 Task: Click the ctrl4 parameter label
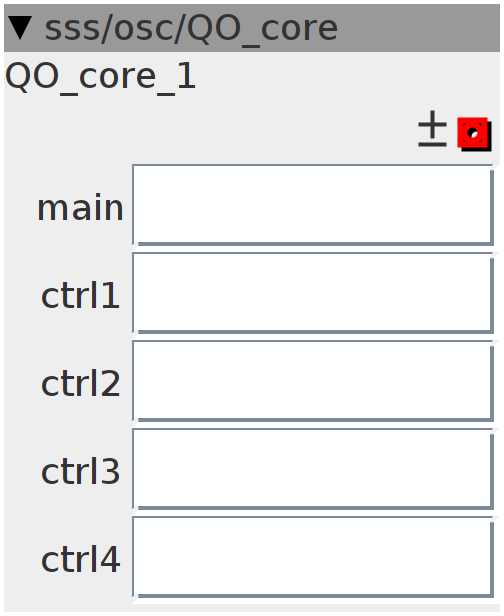coord(81,559)
